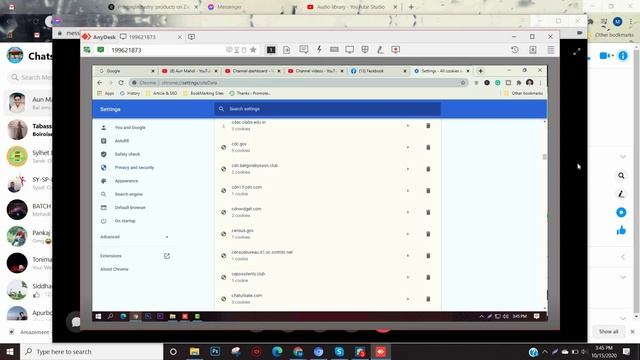Click remote Chrome address bar
The height and width of the screenshot is (360, 640).
[x=299, y=82]
